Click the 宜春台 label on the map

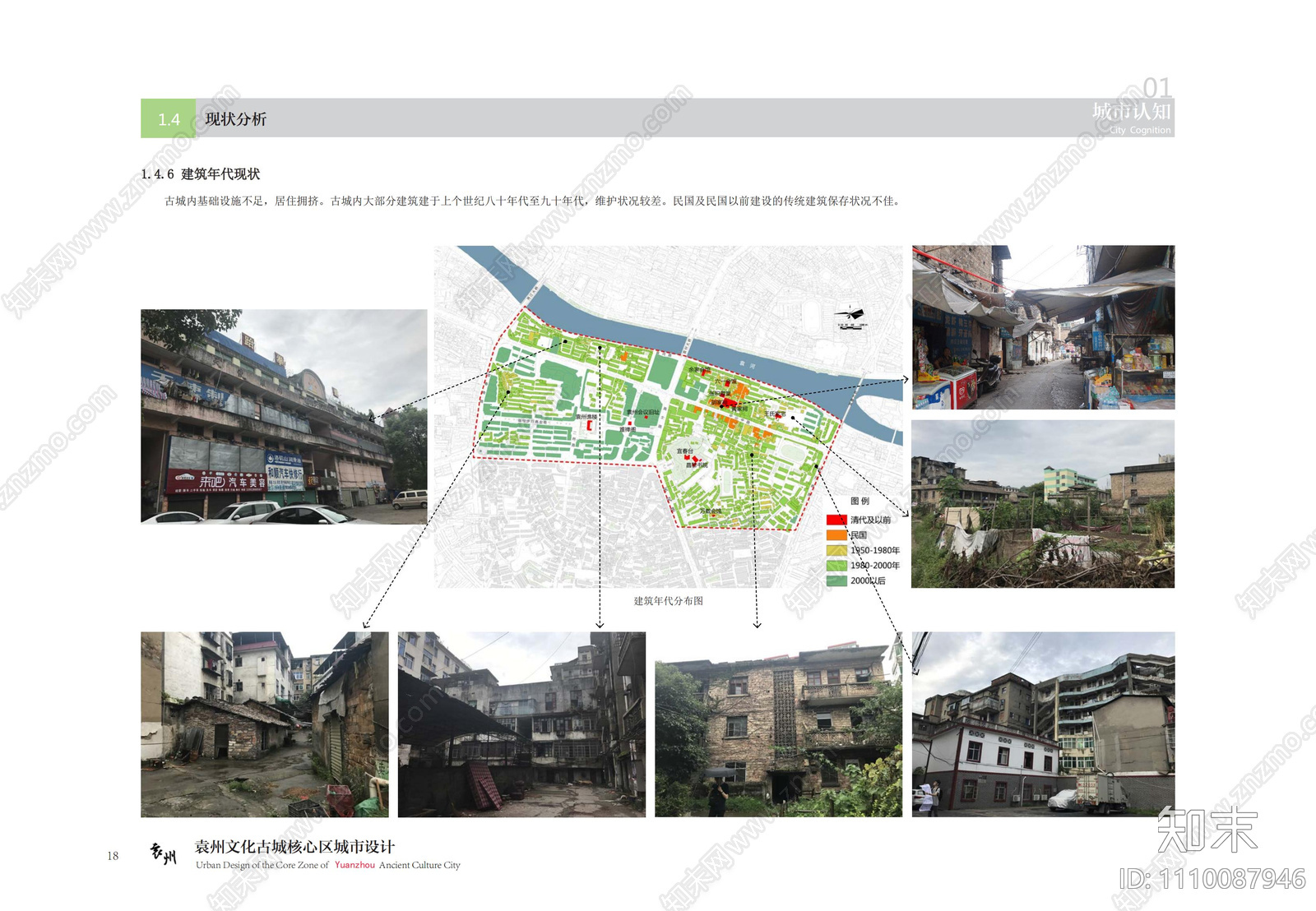pyautogui.click(x=684, y=451)
